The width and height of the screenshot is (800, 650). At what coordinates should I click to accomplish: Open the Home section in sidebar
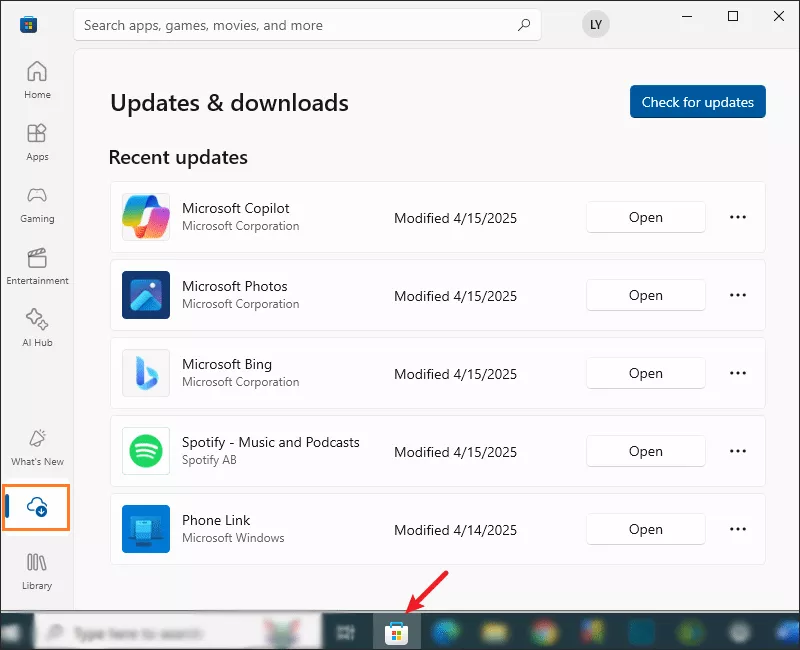(x=37, y=80)
